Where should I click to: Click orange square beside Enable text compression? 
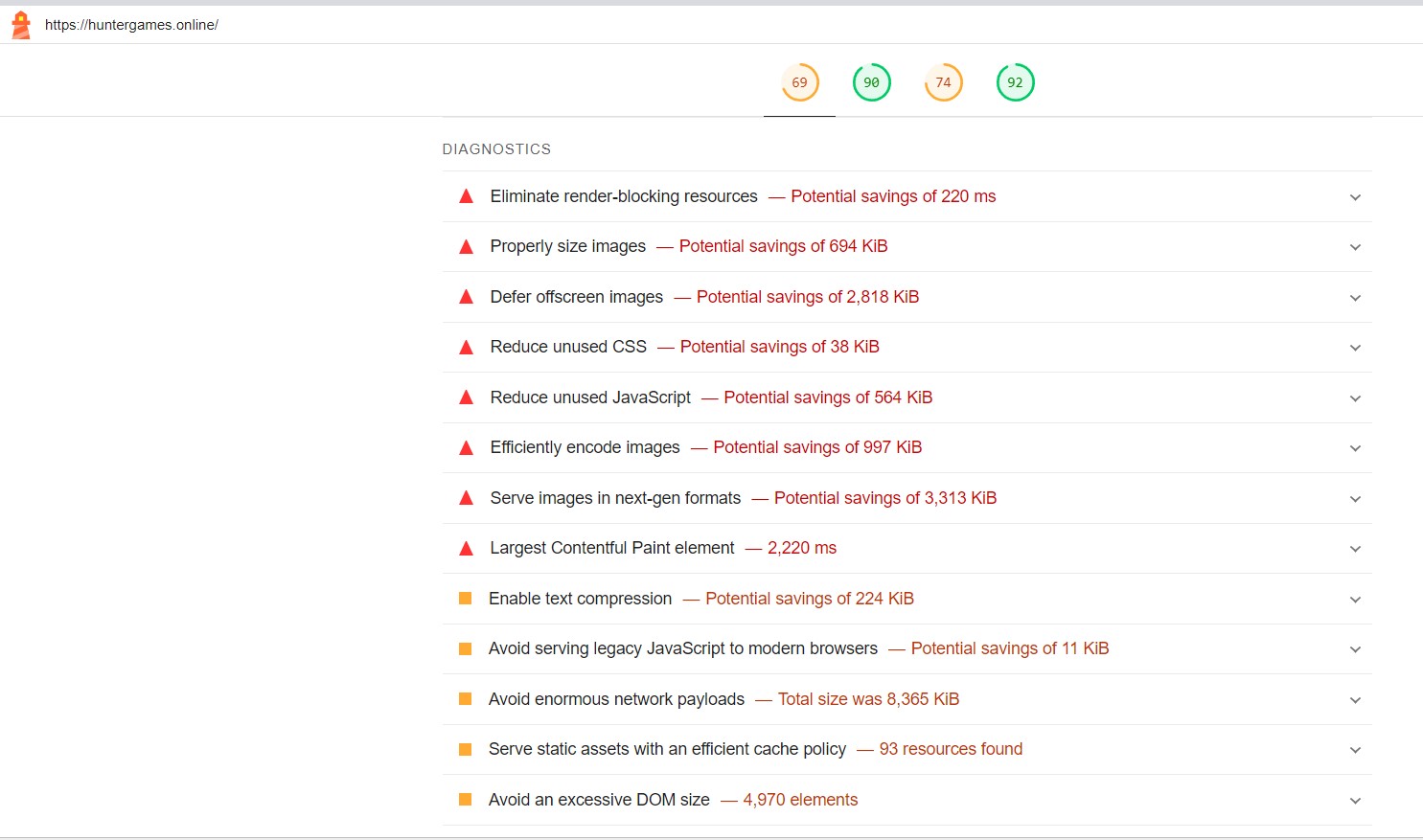466,599
